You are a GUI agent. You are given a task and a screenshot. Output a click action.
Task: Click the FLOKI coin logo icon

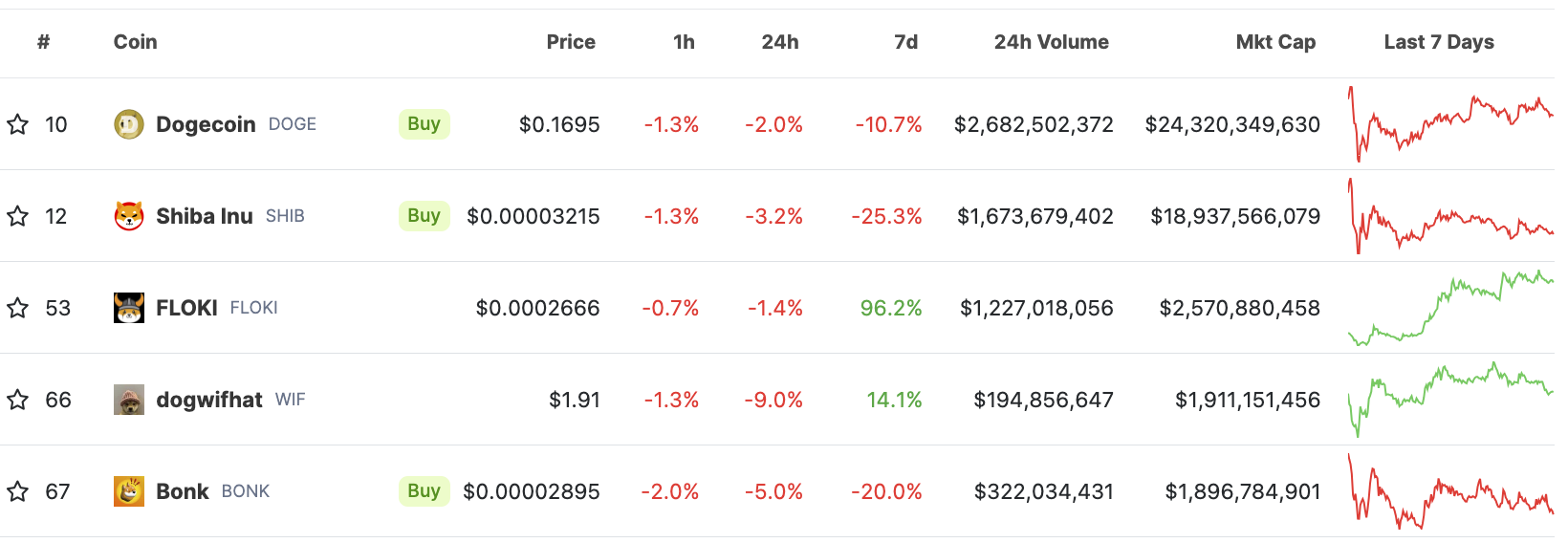129,308
